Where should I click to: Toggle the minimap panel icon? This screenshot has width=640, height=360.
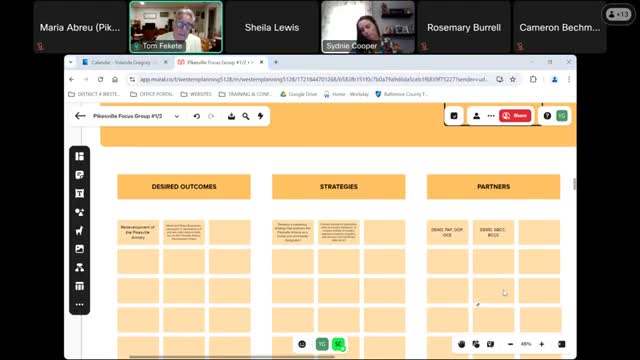pos(562,344)
